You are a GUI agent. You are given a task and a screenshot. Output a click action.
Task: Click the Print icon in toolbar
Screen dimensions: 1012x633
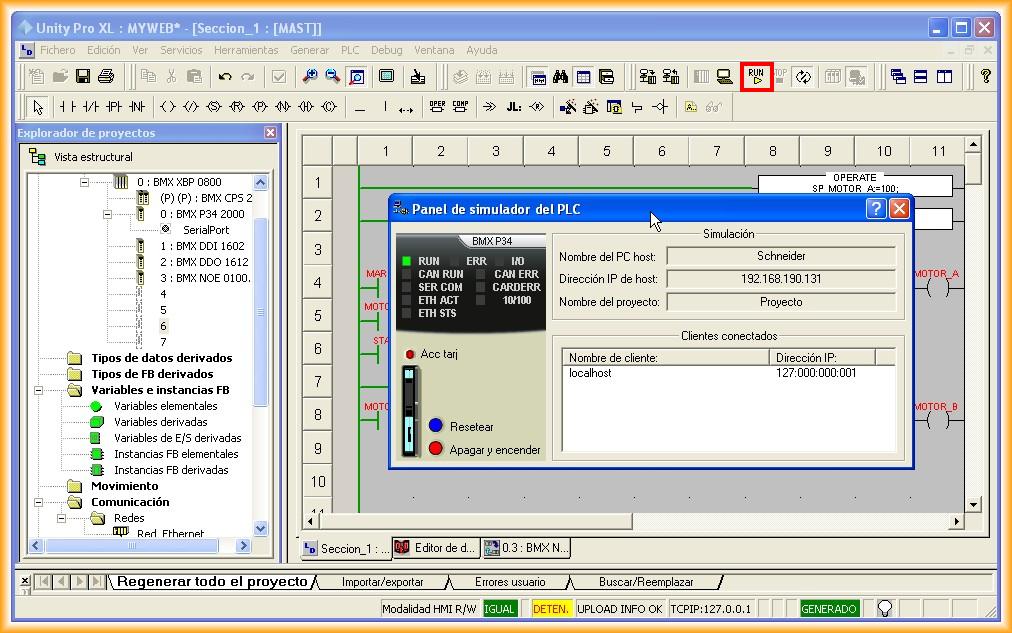(x=106, y=77)
